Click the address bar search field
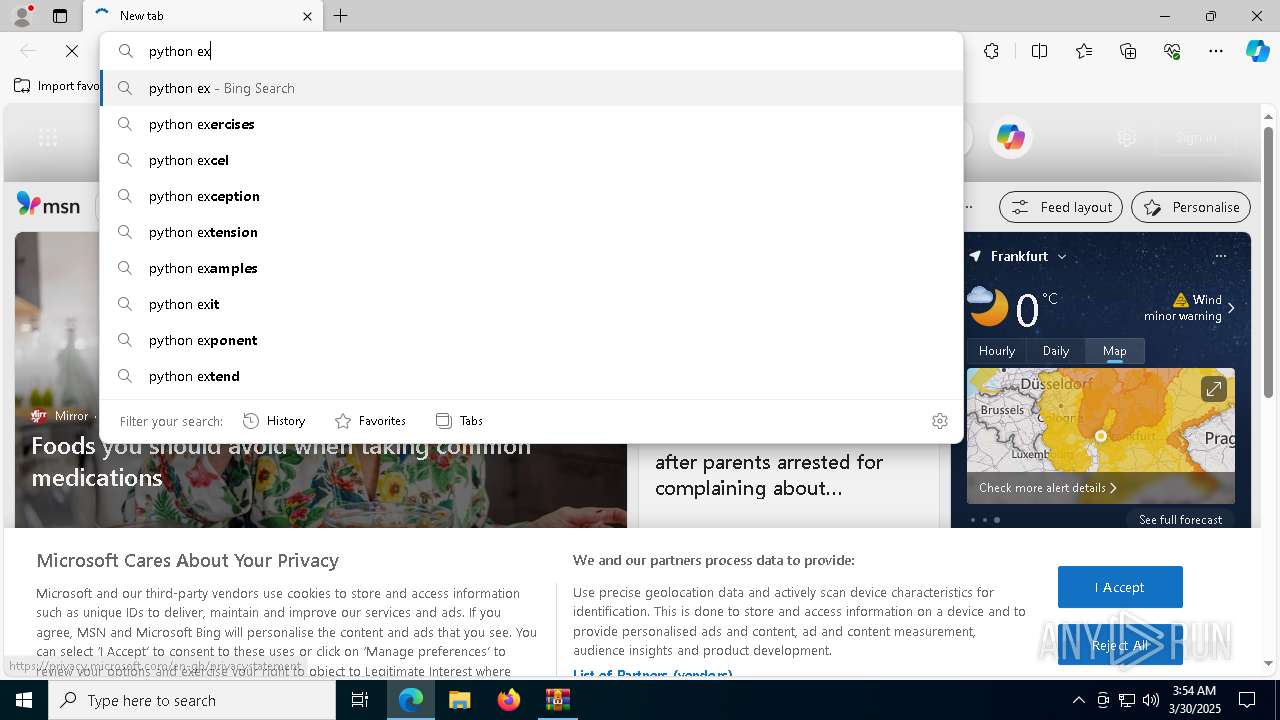 531,51
